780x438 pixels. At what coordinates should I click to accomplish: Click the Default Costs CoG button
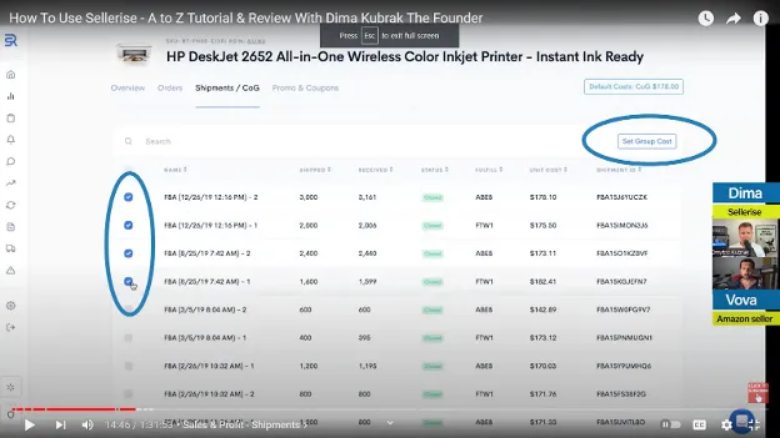634,87
